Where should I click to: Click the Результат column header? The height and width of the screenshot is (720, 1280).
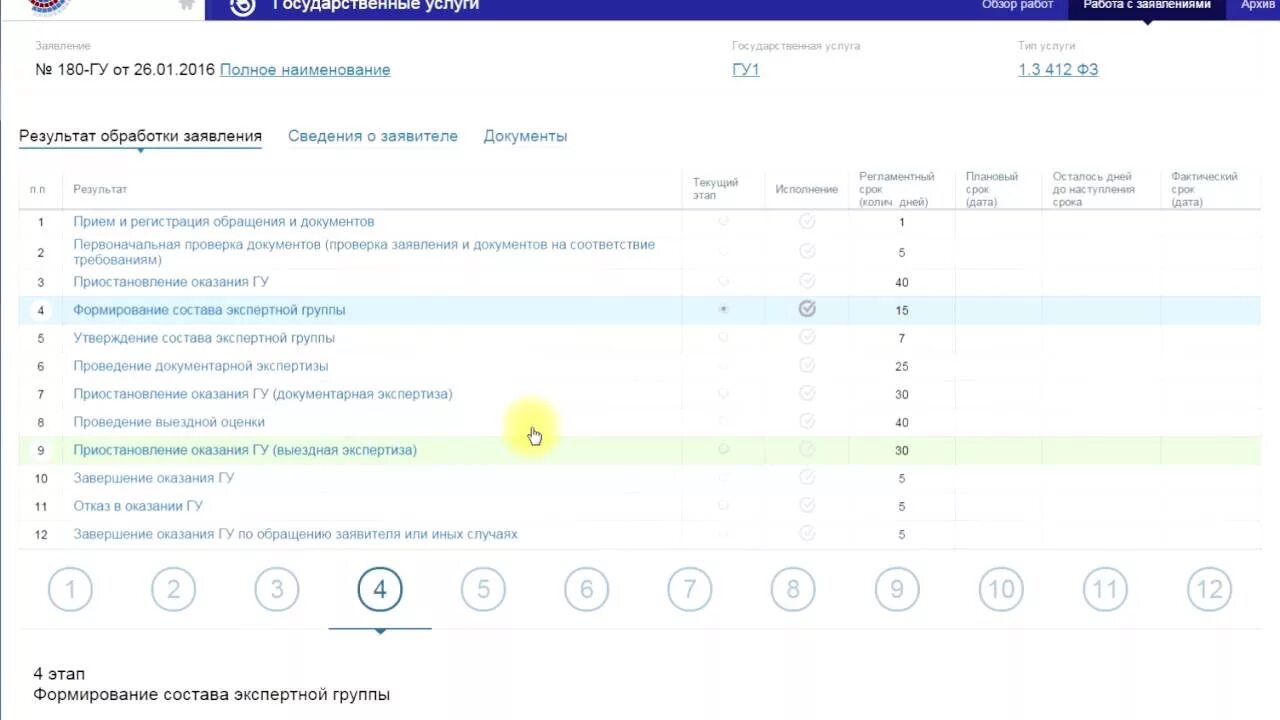[x=100, y=189]
